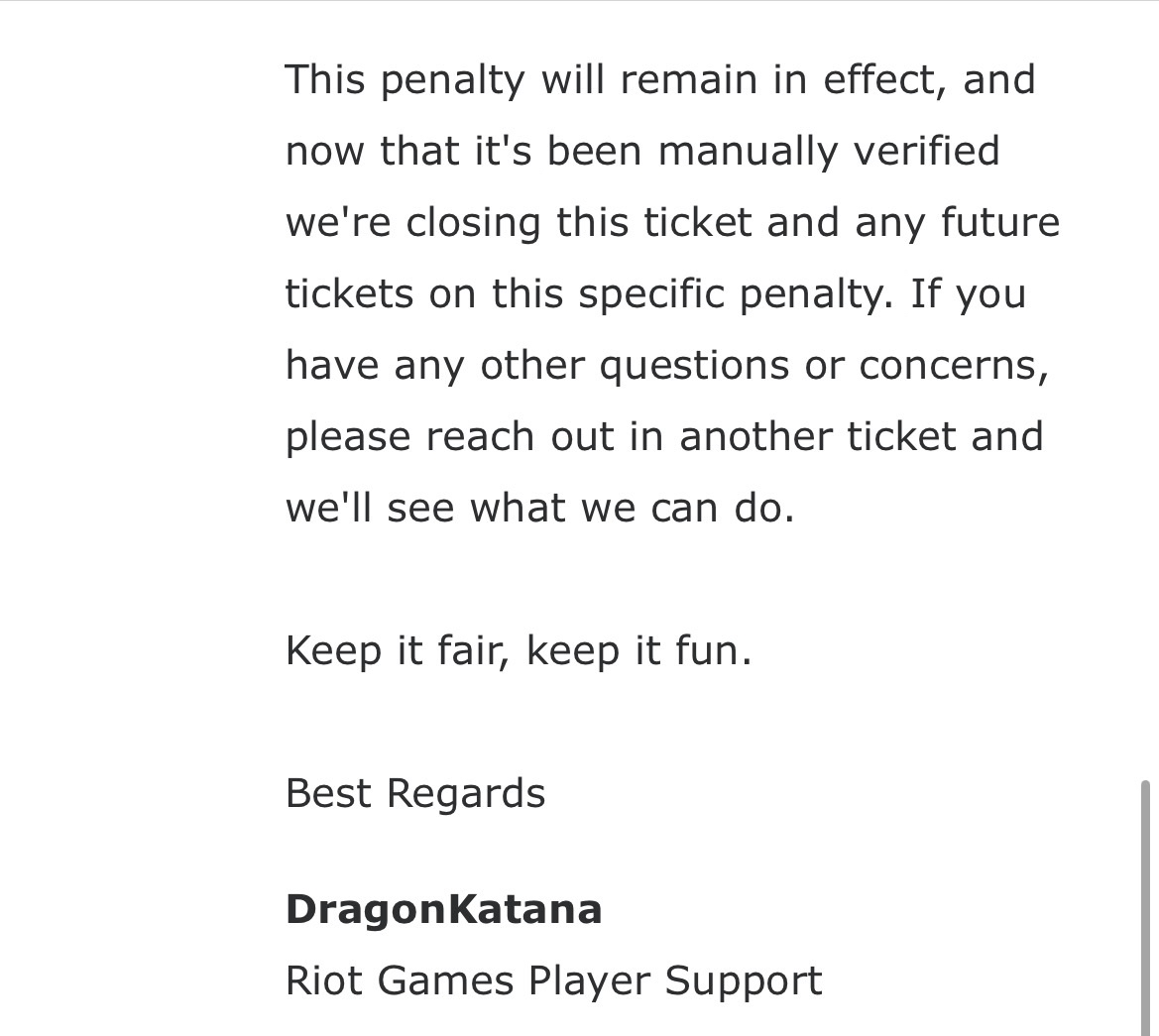
Task: Click the words "specific penalty"
Action: (729, 294)
